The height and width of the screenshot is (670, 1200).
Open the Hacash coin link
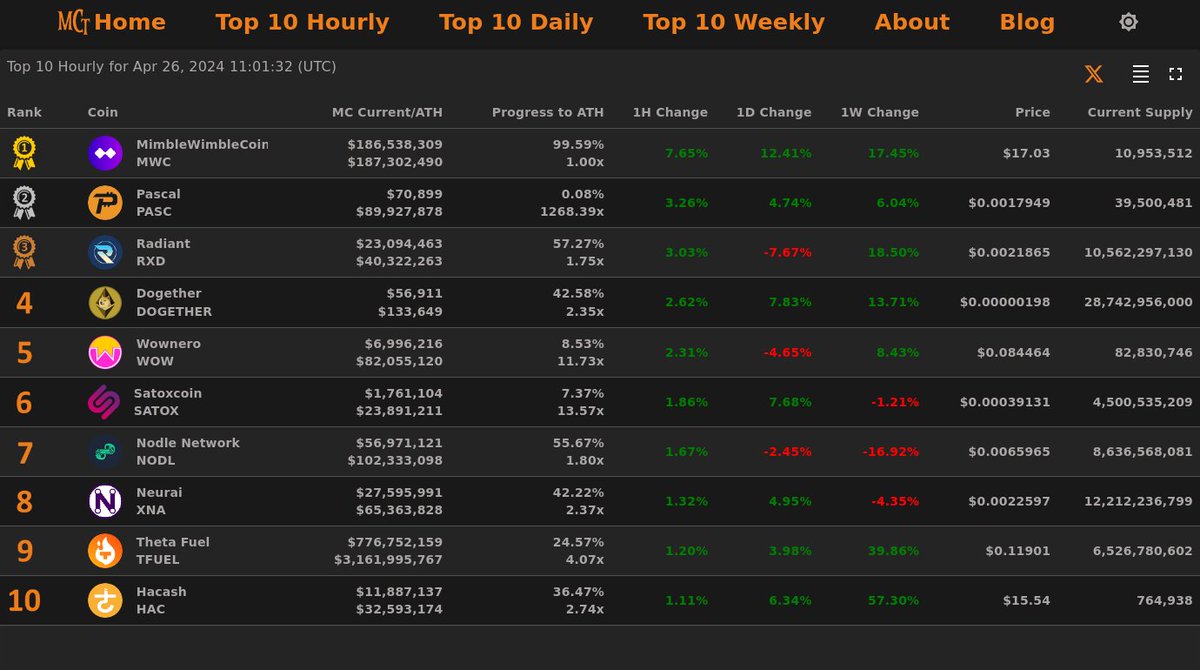pos(162,592)
